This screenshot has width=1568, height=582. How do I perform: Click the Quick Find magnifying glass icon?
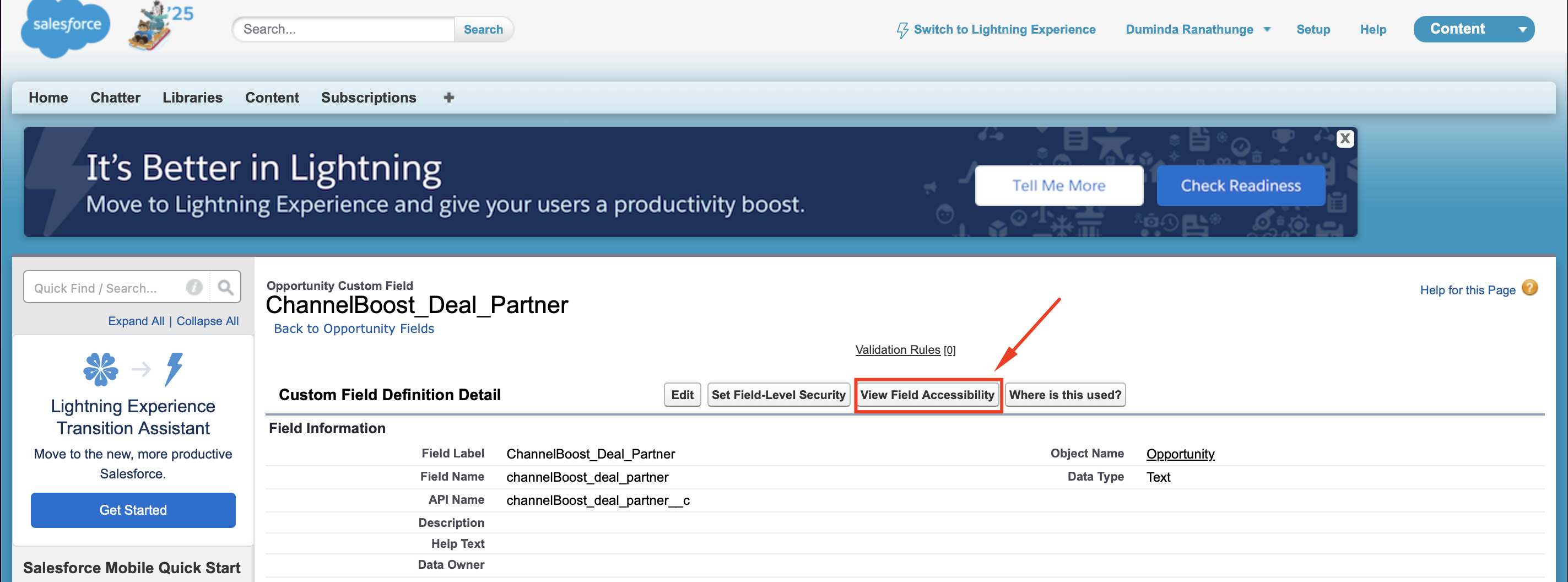pyautogui.click(x=225, y=287)
